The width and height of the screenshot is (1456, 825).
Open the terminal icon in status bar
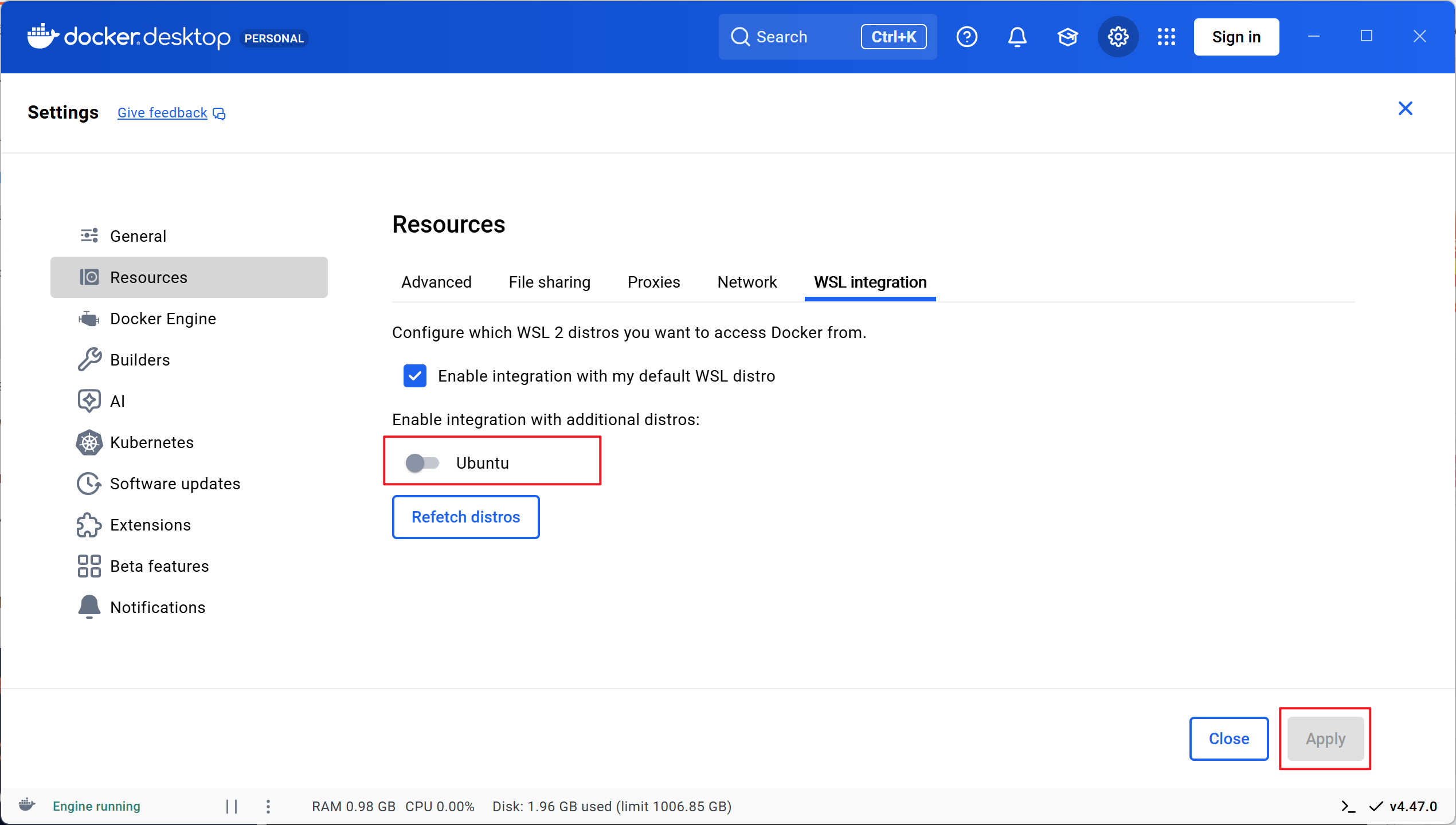1348,807
